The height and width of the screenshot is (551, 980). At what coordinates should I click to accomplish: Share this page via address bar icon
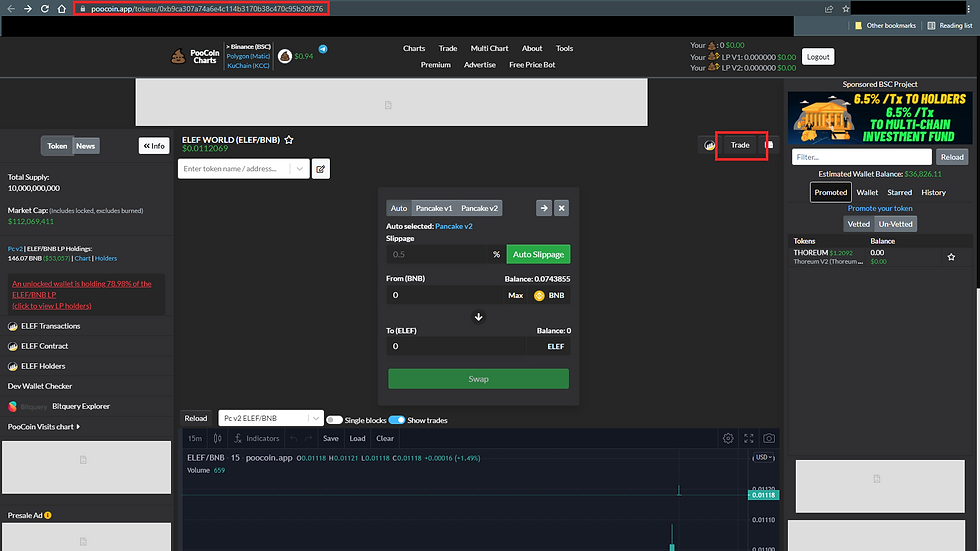pyautogui.click(x=829, y=9)
